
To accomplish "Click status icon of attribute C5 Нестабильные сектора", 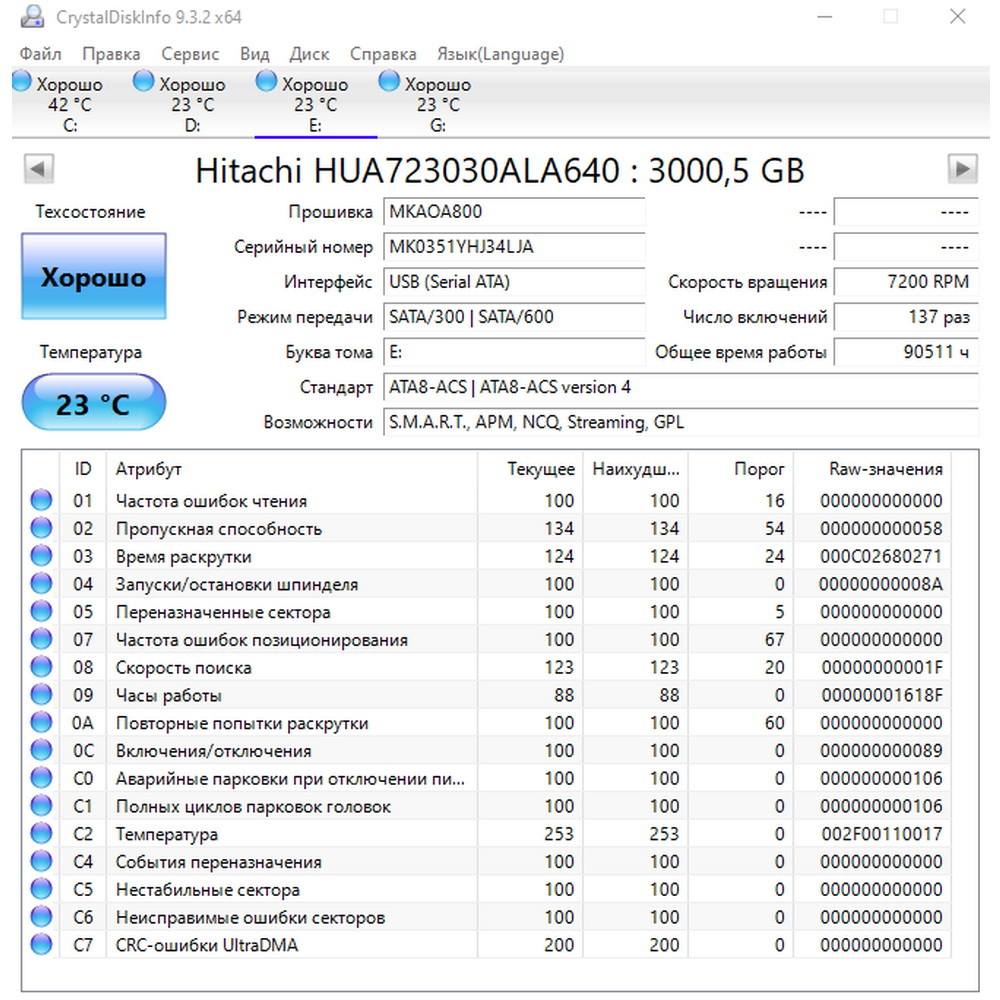I will (41, 889).
